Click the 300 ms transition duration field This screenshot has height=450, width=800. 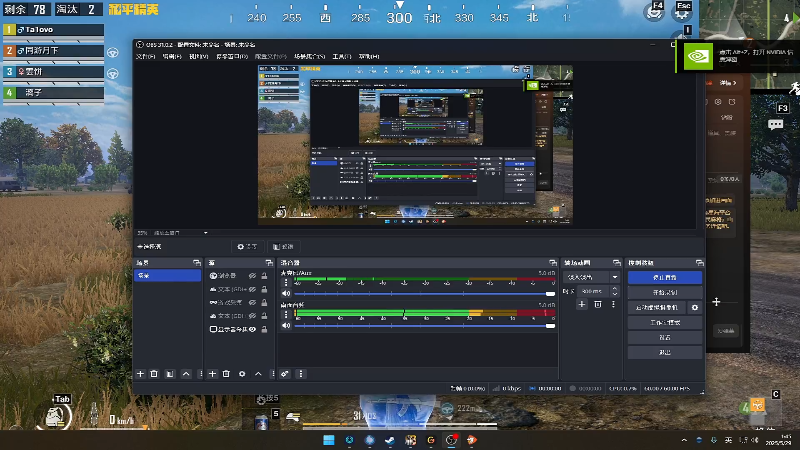[x=593, y=291]
